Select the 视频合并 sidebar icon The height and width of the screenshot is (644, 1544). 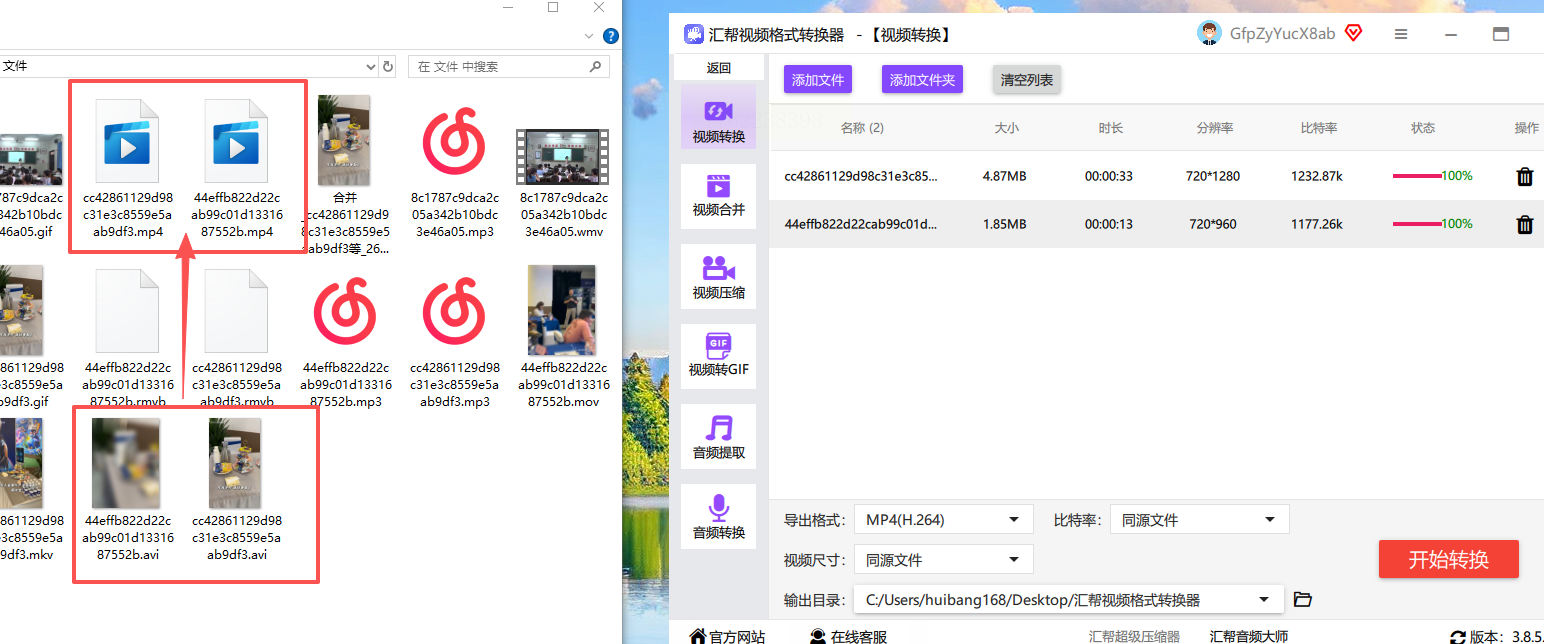[719, 195]
